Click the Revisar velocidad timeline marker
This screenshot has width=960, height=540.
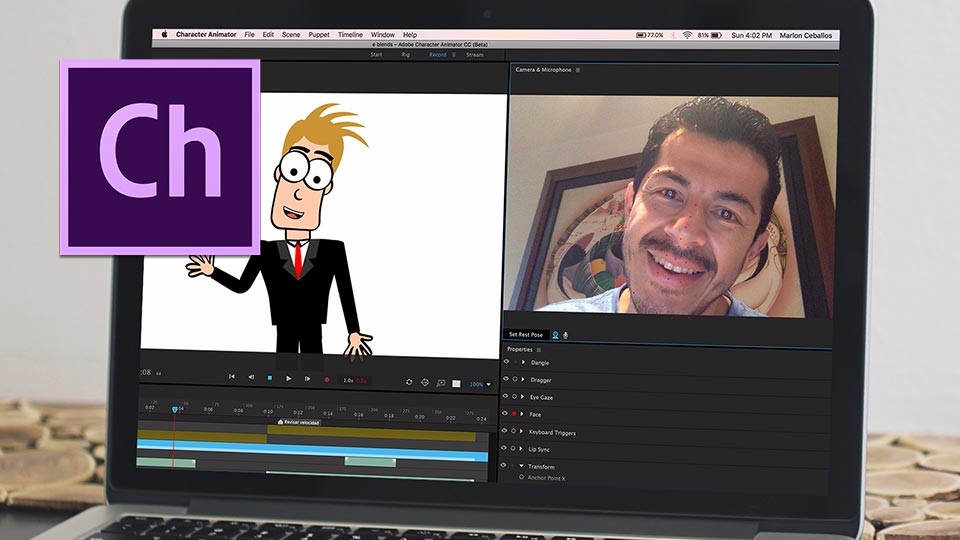[x=299, y=422]
